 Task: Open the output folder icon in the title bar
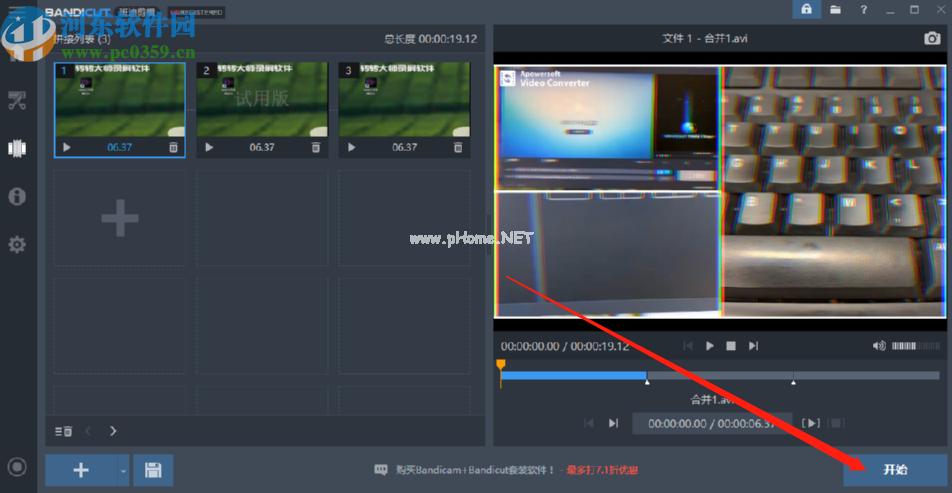(836, 9)
